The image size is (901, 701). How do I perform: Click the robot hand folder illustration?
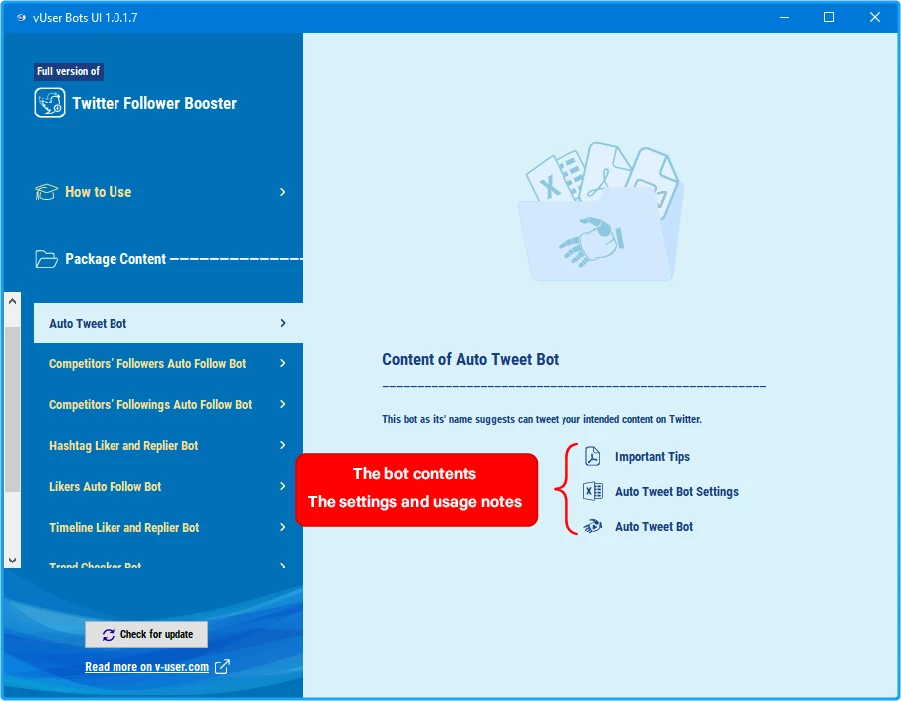point(601,211)
